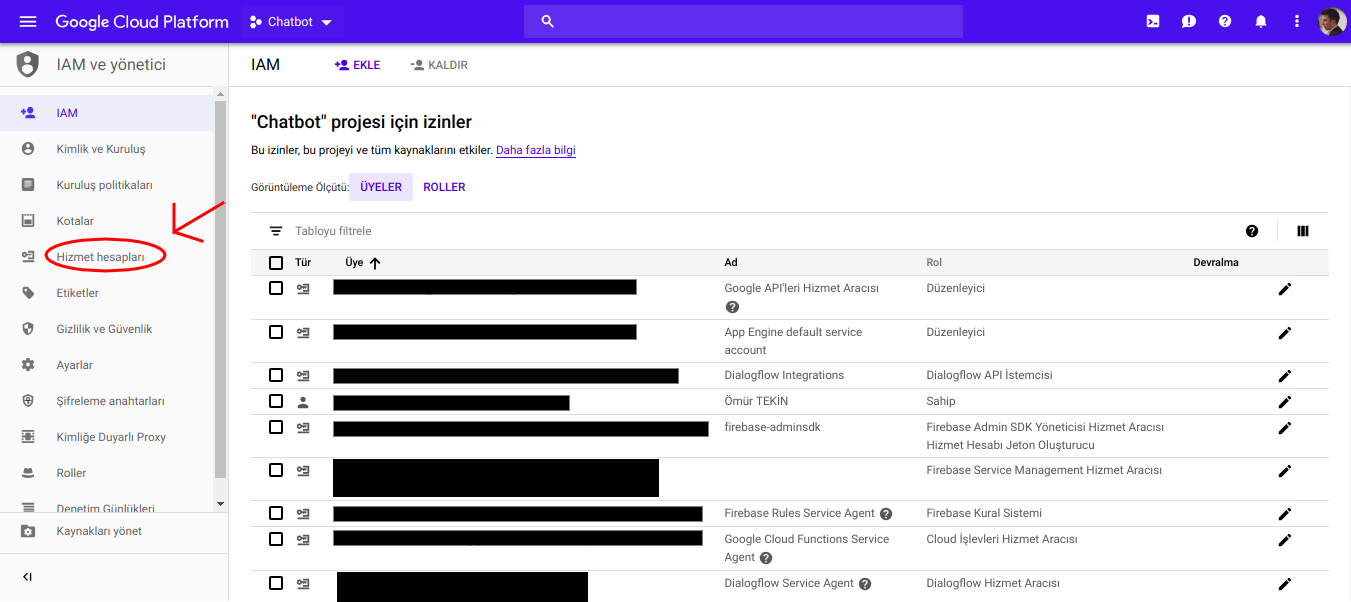Screen dimensions: 1351x602
Task: Open the Daha fazla bilgi link
Action: tap(535, 151)
